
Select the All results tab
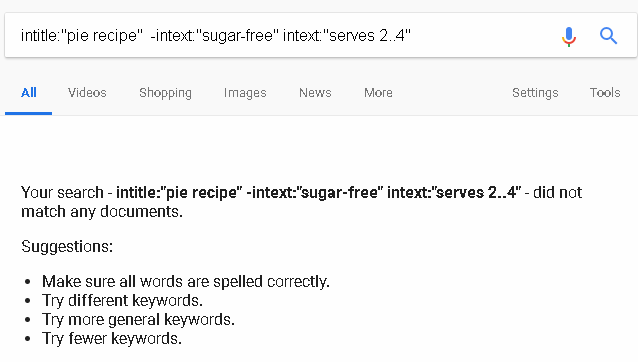[x=28, y=93]
